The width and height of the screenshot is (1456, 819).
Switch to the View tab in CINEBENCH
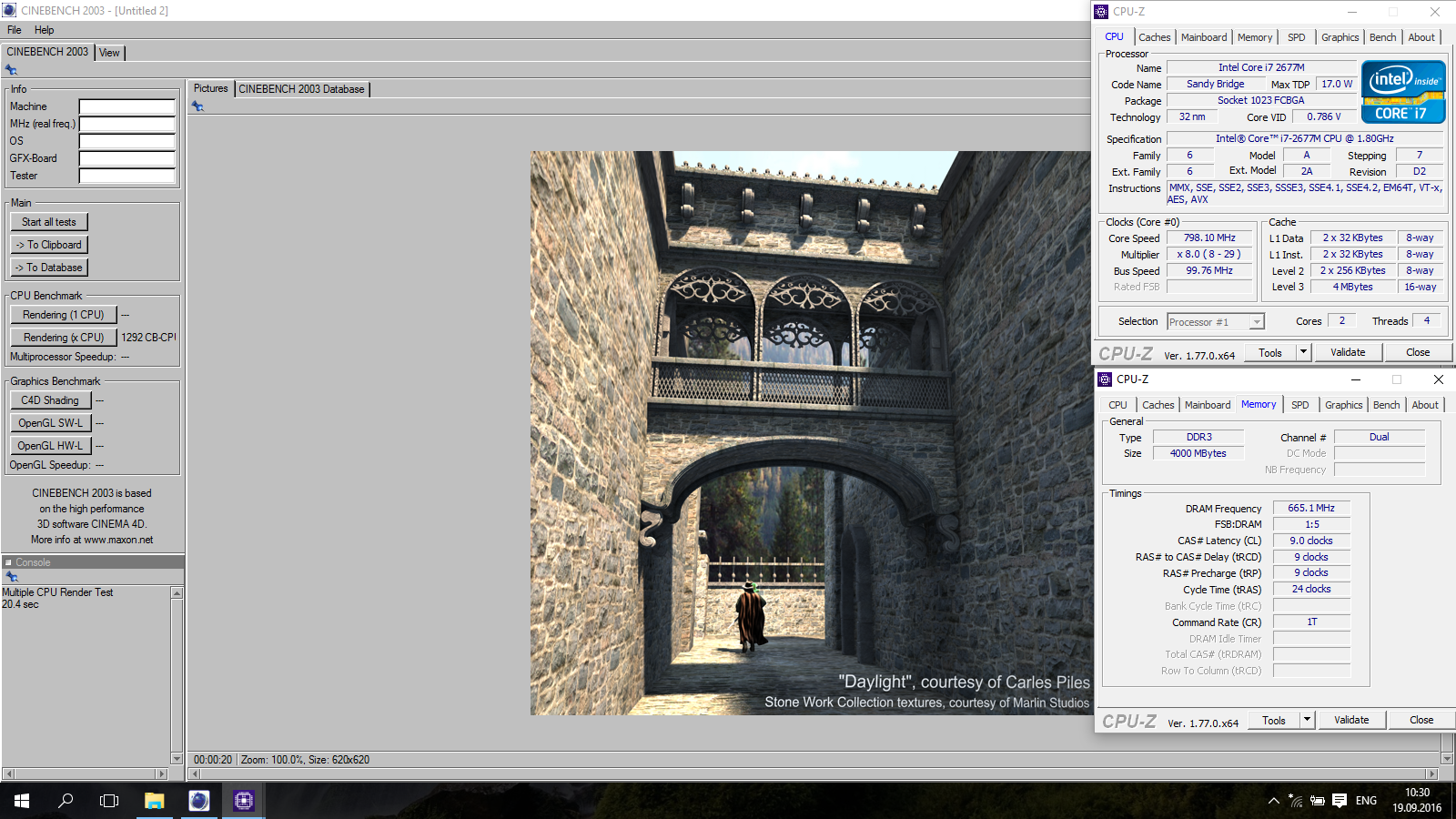point(109,53)
